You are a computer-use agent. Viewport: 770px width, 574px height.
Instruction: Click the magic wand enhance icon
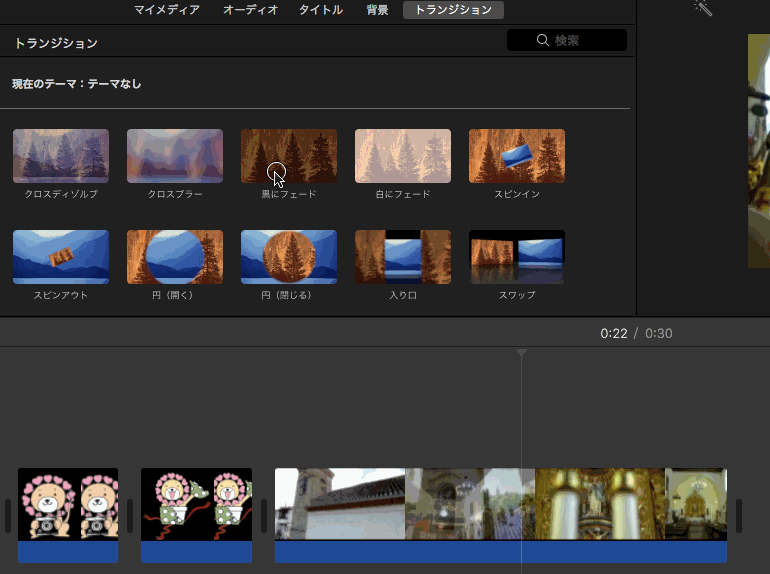(703, 8)
